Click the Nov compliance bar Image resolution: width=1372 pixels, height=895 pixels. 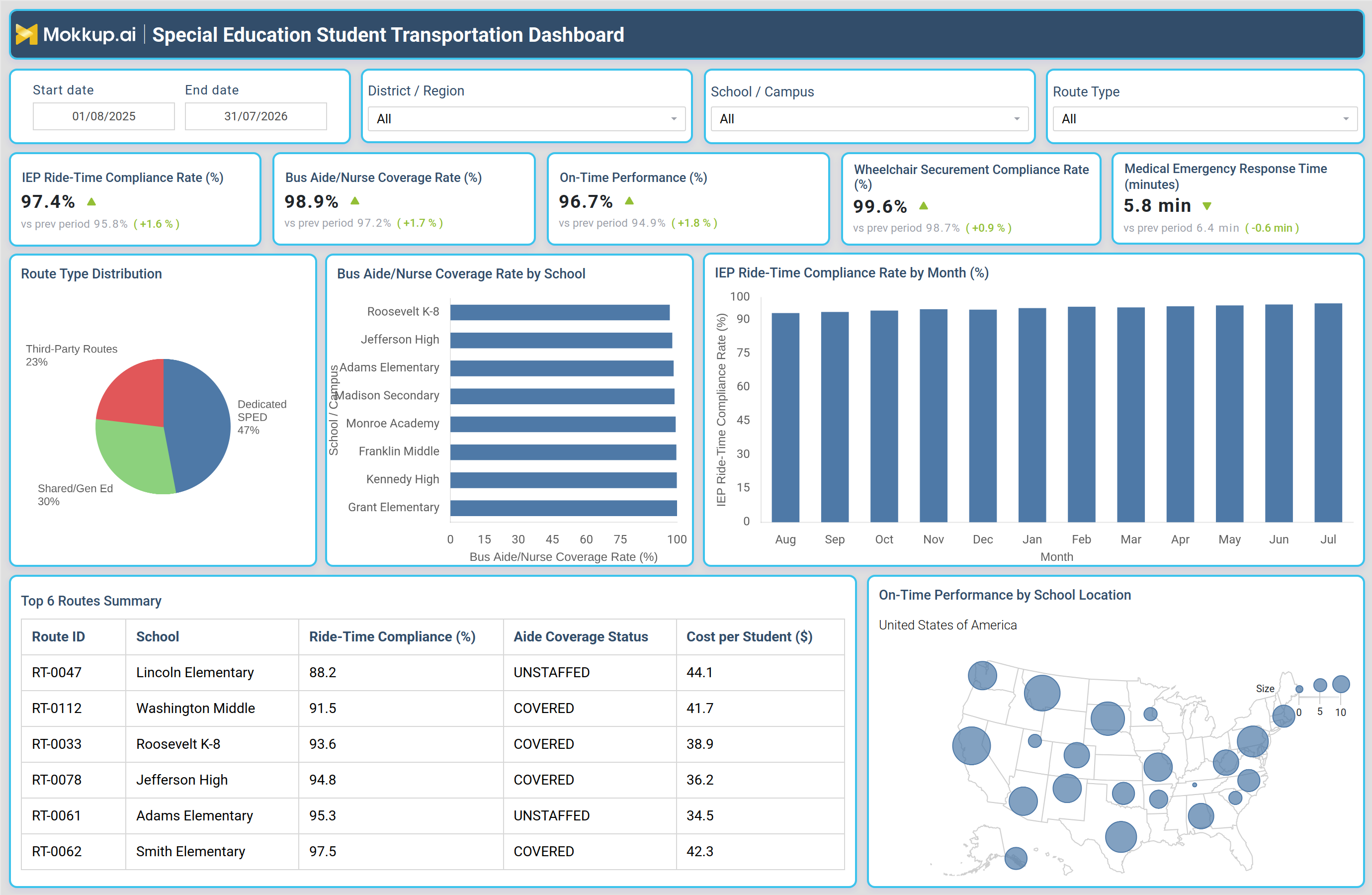[x=933, y=416]
